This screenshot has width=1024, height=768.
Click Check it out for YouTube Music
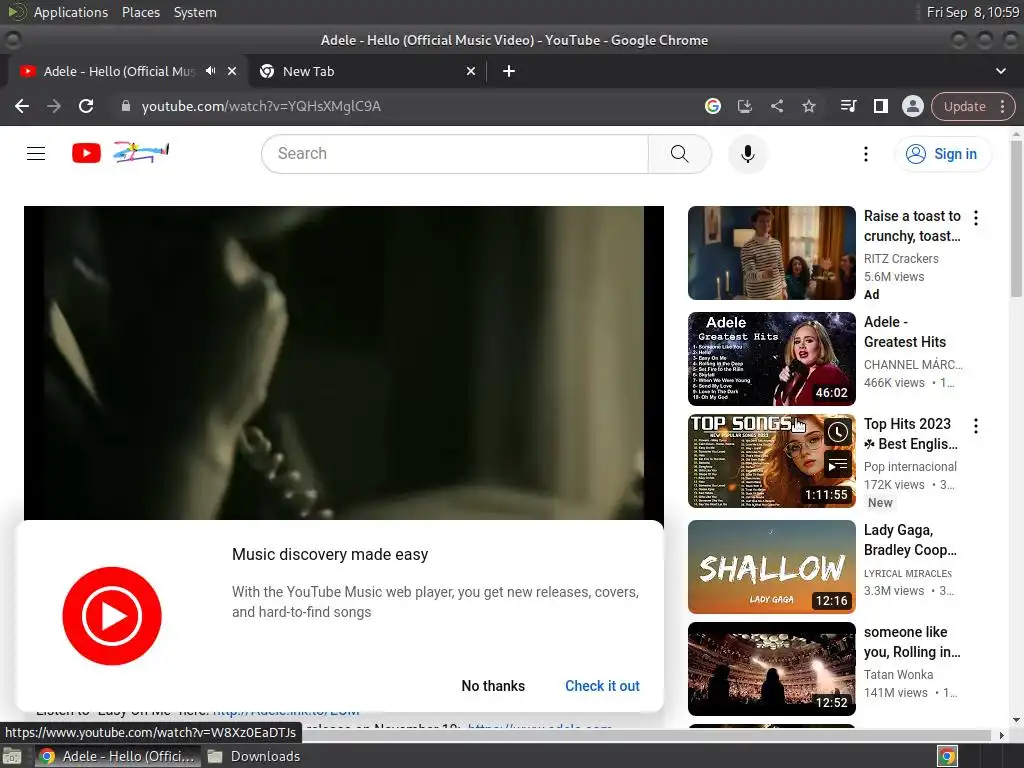point(602,686)
